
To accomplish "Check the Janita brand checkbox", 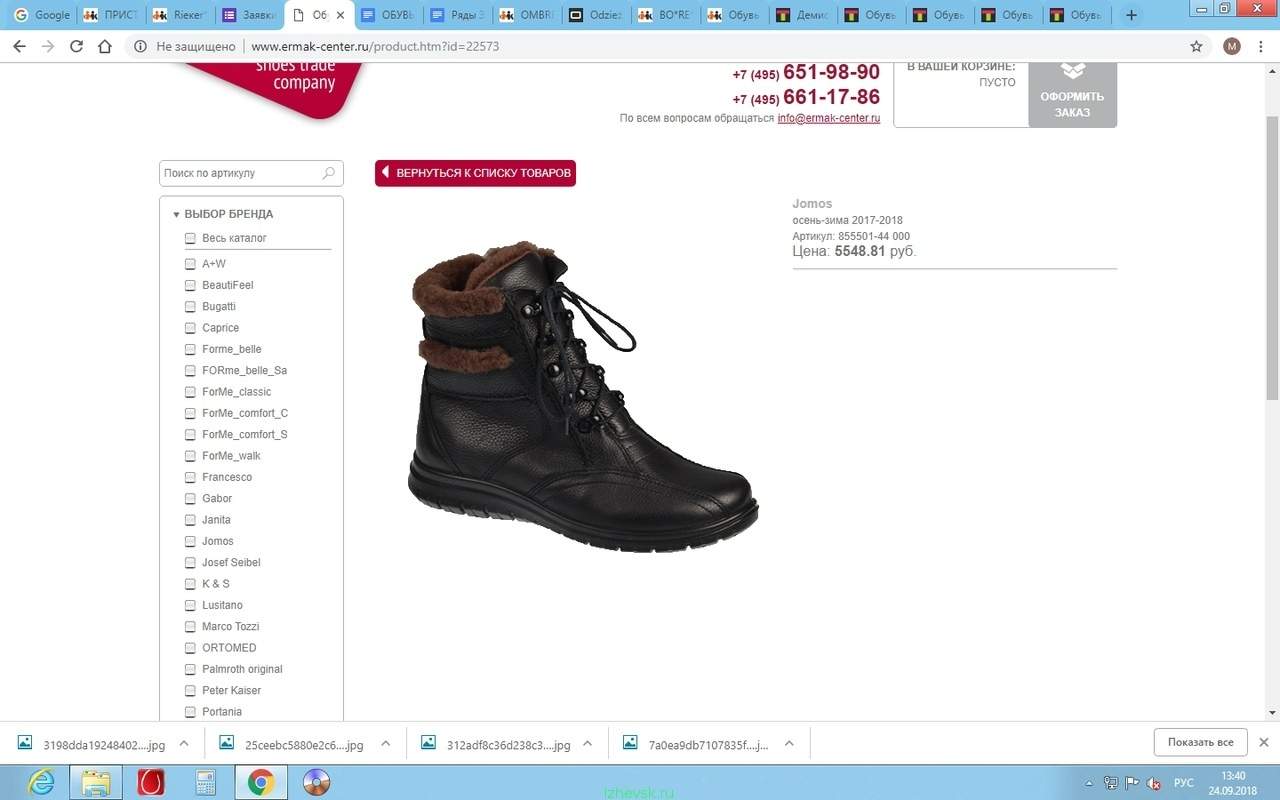I will tap(190, 520).
